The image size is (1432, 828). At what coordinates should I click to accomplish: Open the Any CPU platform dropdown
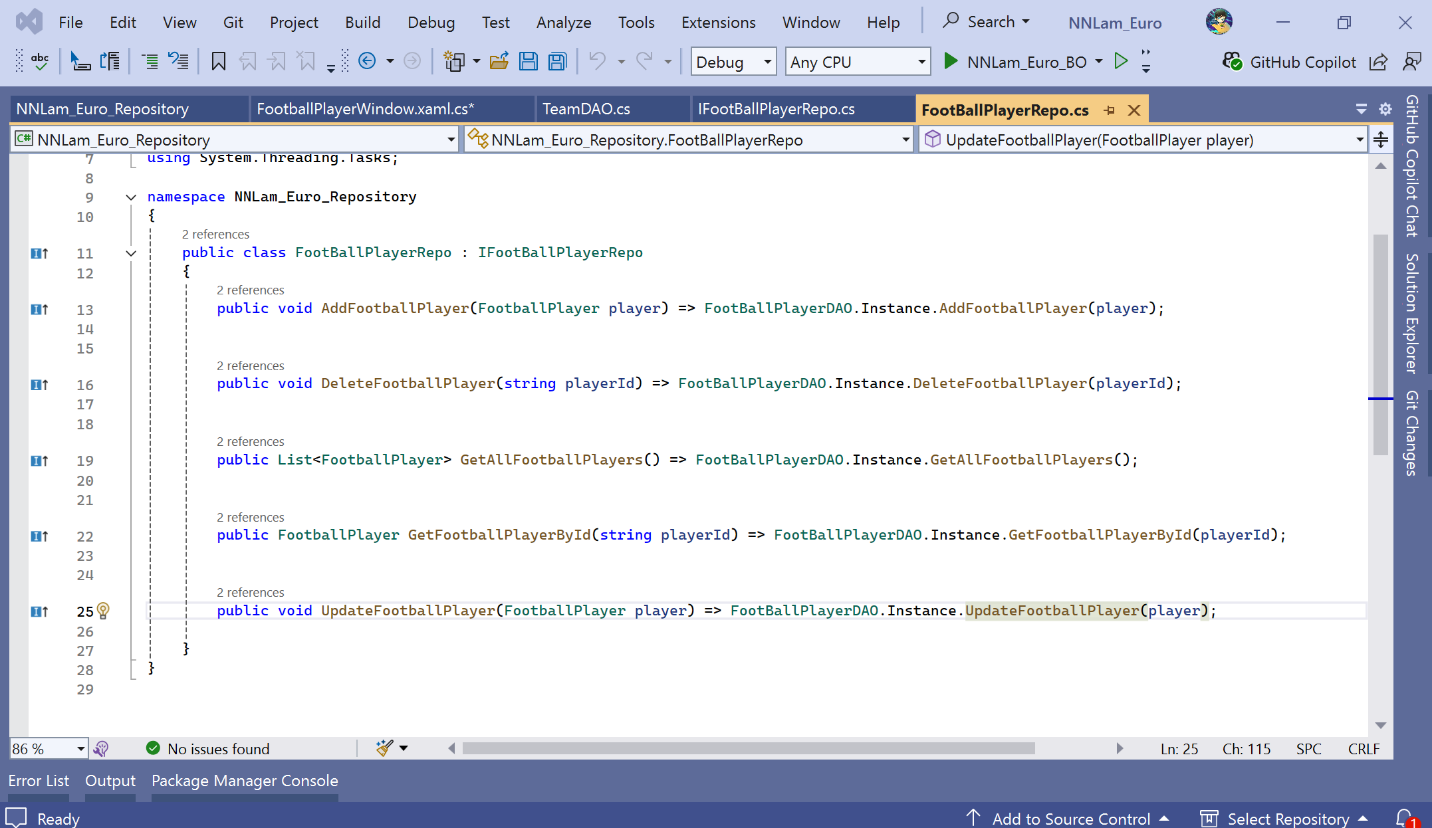(x=858, y=62)
